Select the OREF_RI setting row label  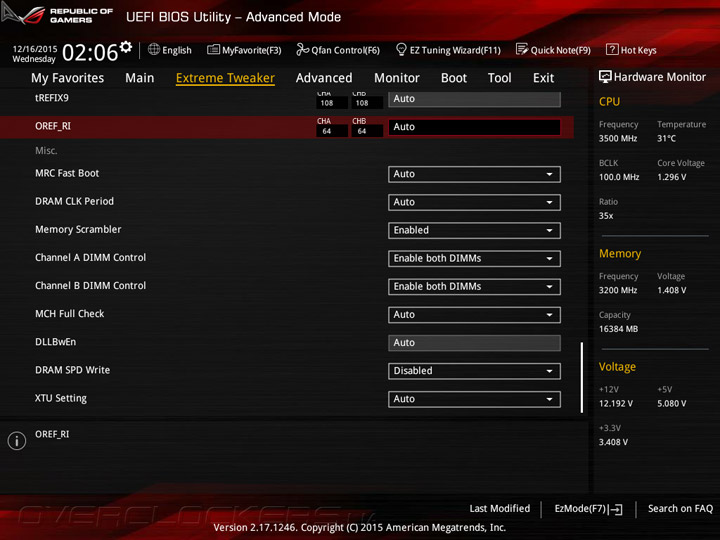click(x=53, y=126)
